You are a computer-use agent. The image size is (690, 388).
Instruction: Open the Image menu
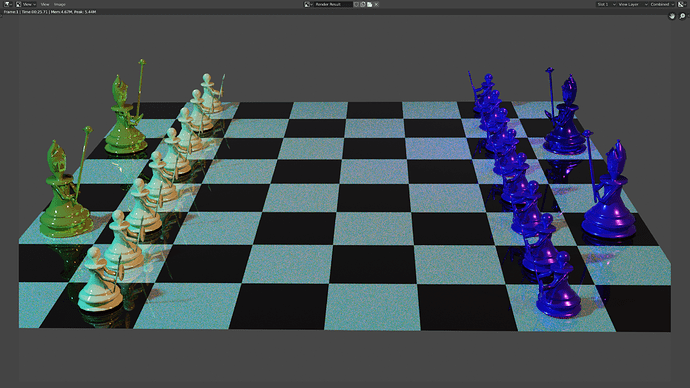click(59, 4)
